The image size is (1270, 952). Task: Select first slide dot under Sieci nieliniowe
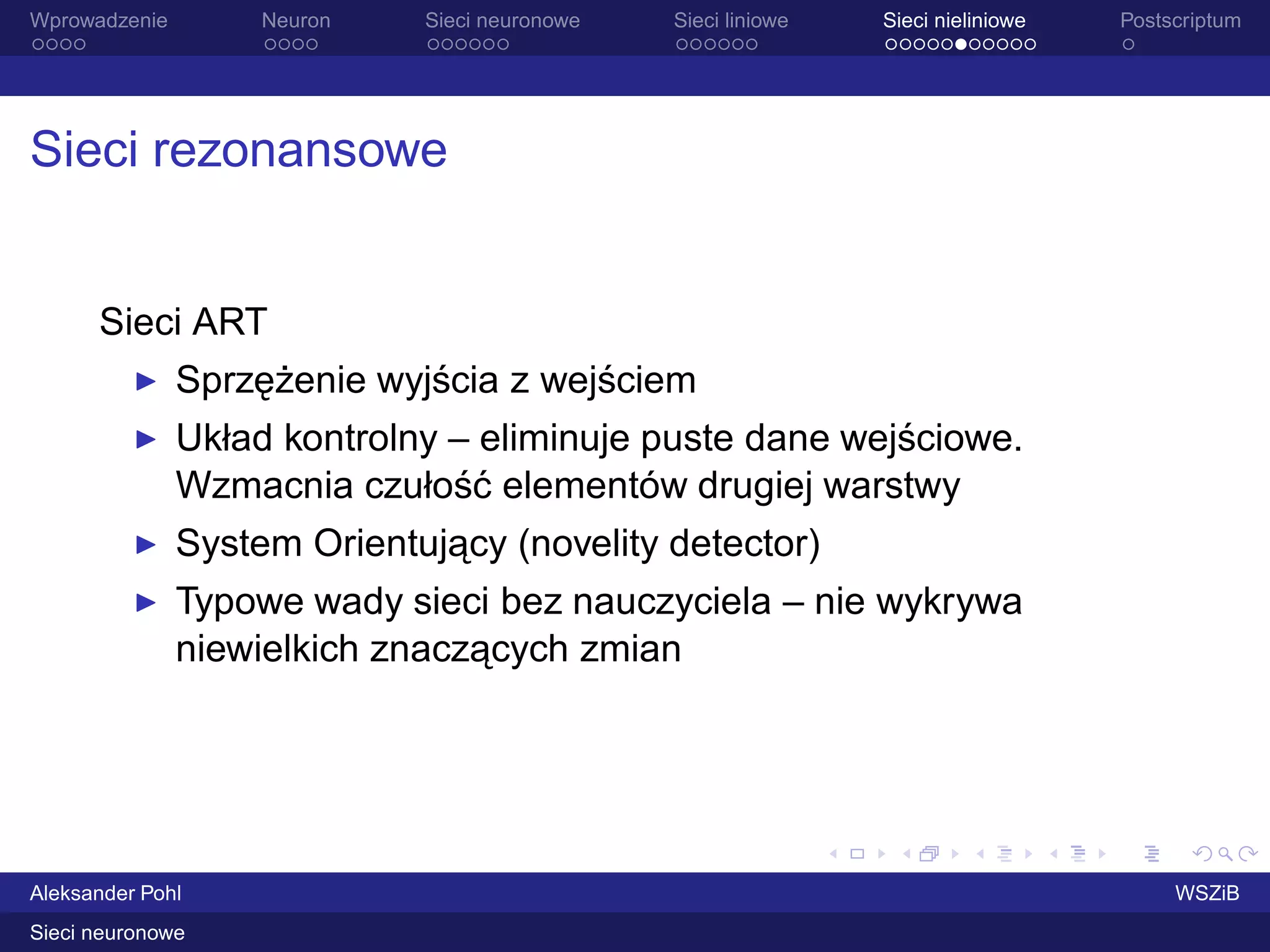(x=892, y=45)
